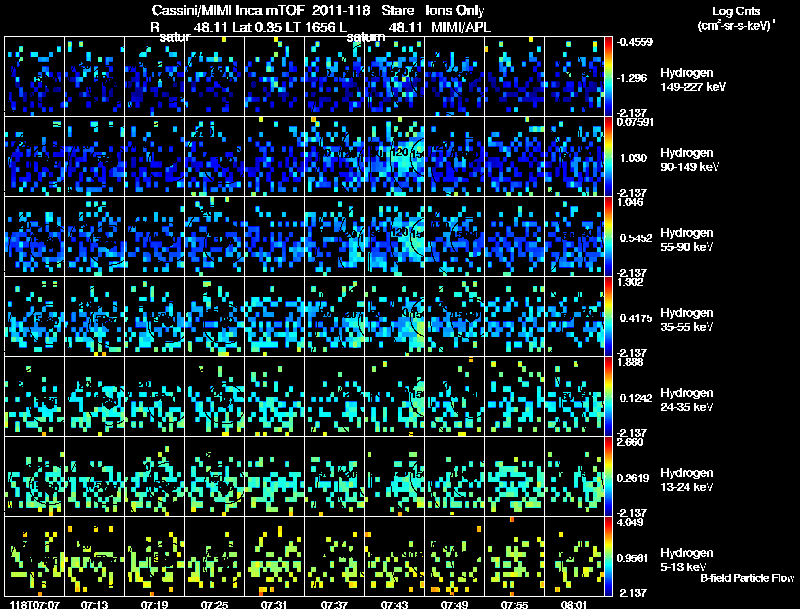Open the 149-227 keV image panel at 07:07
Image resolution: width=800 pixels, height=609 pixels.
click(34, 77)
